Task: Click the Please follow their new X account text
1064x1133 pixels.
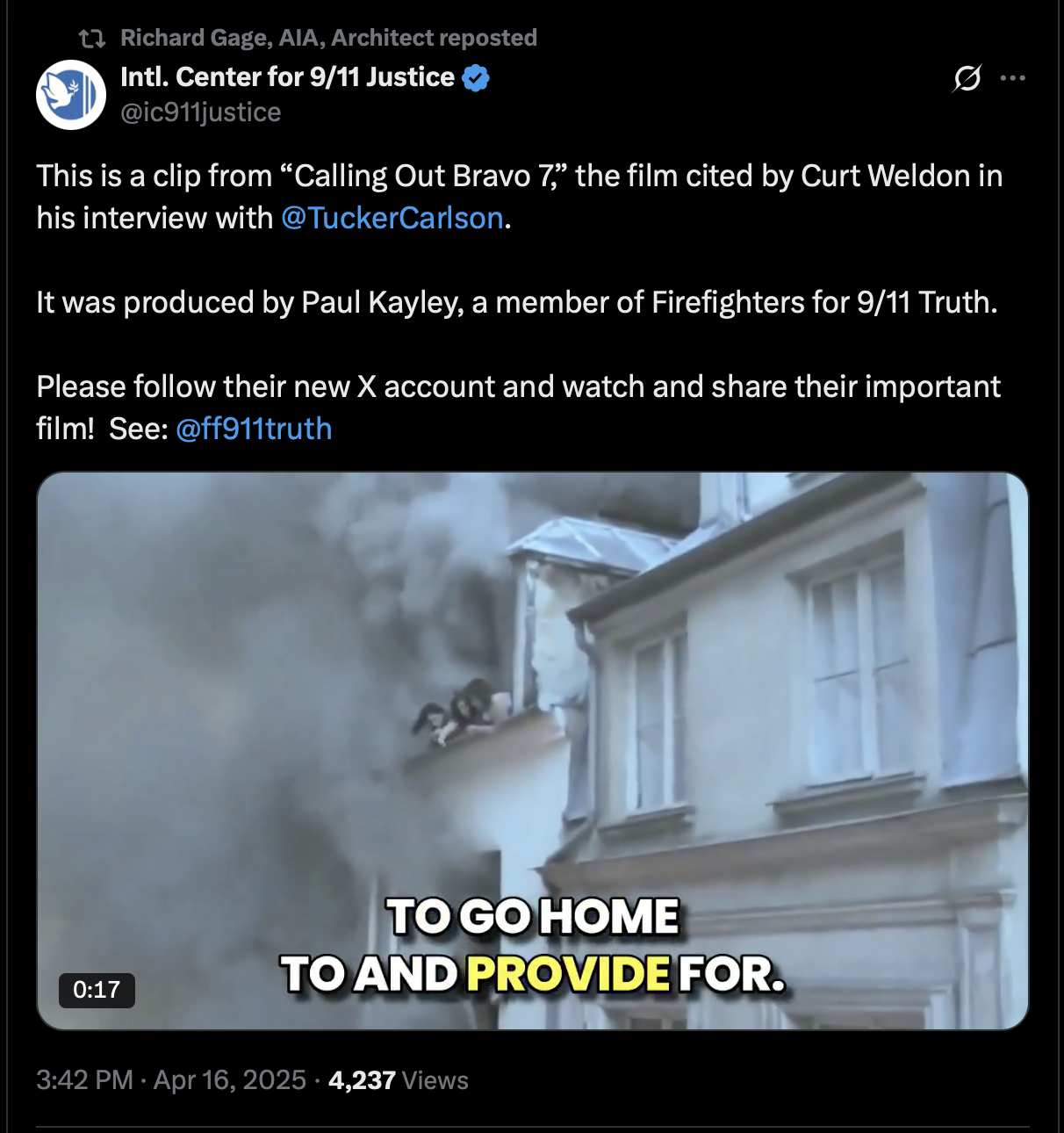Action: point(518,408)
